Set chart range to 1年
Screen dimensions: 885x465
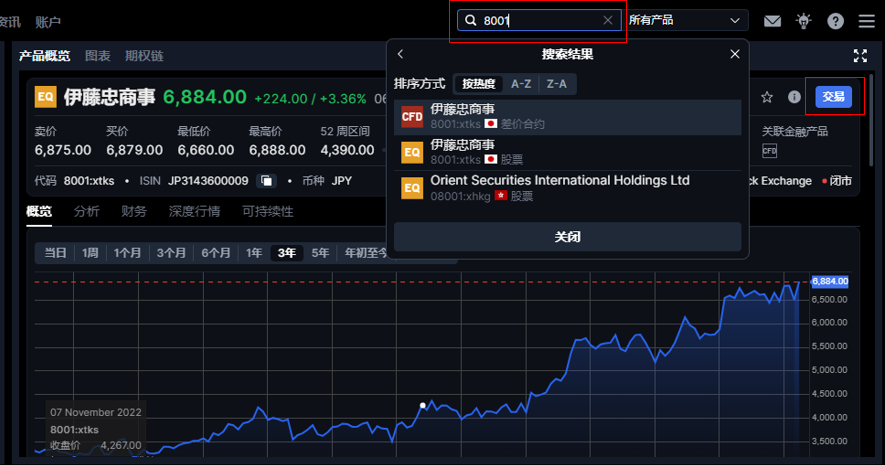[254, 253]
